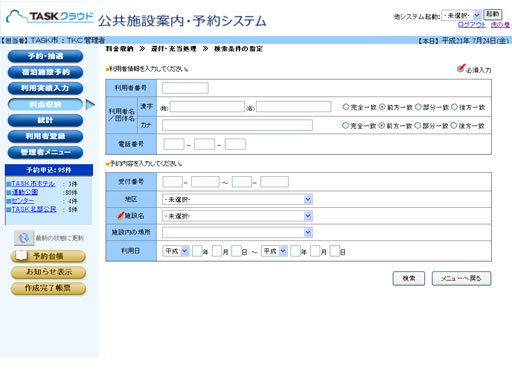Open the TASK市ホテル link

point(33,184)
